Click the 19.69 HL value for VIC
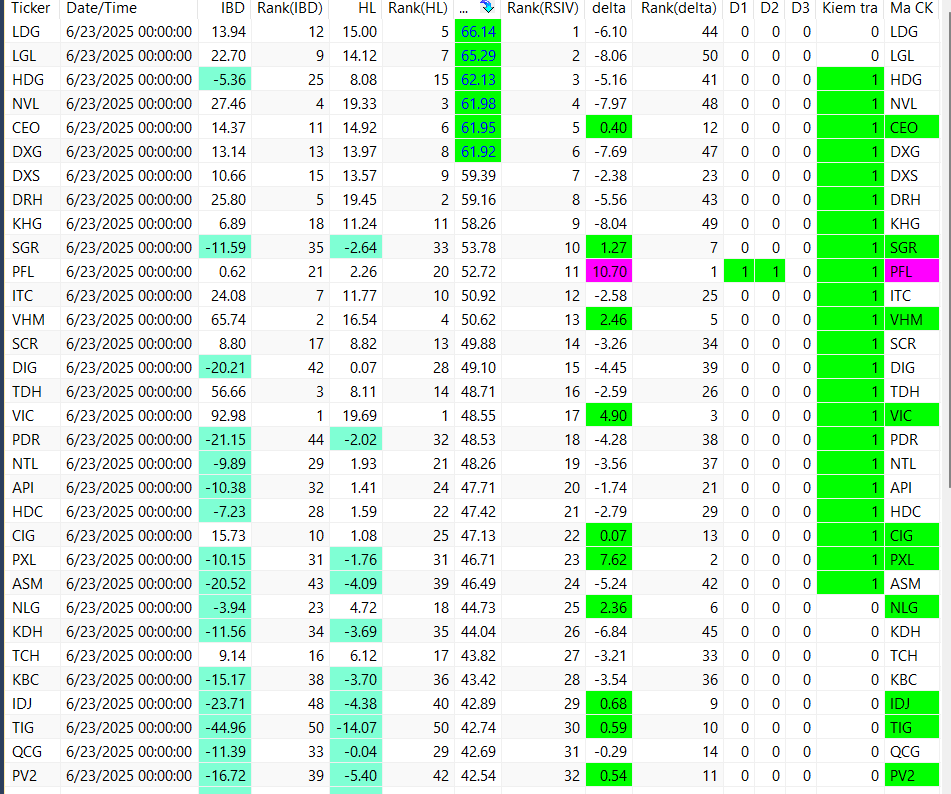 click(x=356, y=416)
